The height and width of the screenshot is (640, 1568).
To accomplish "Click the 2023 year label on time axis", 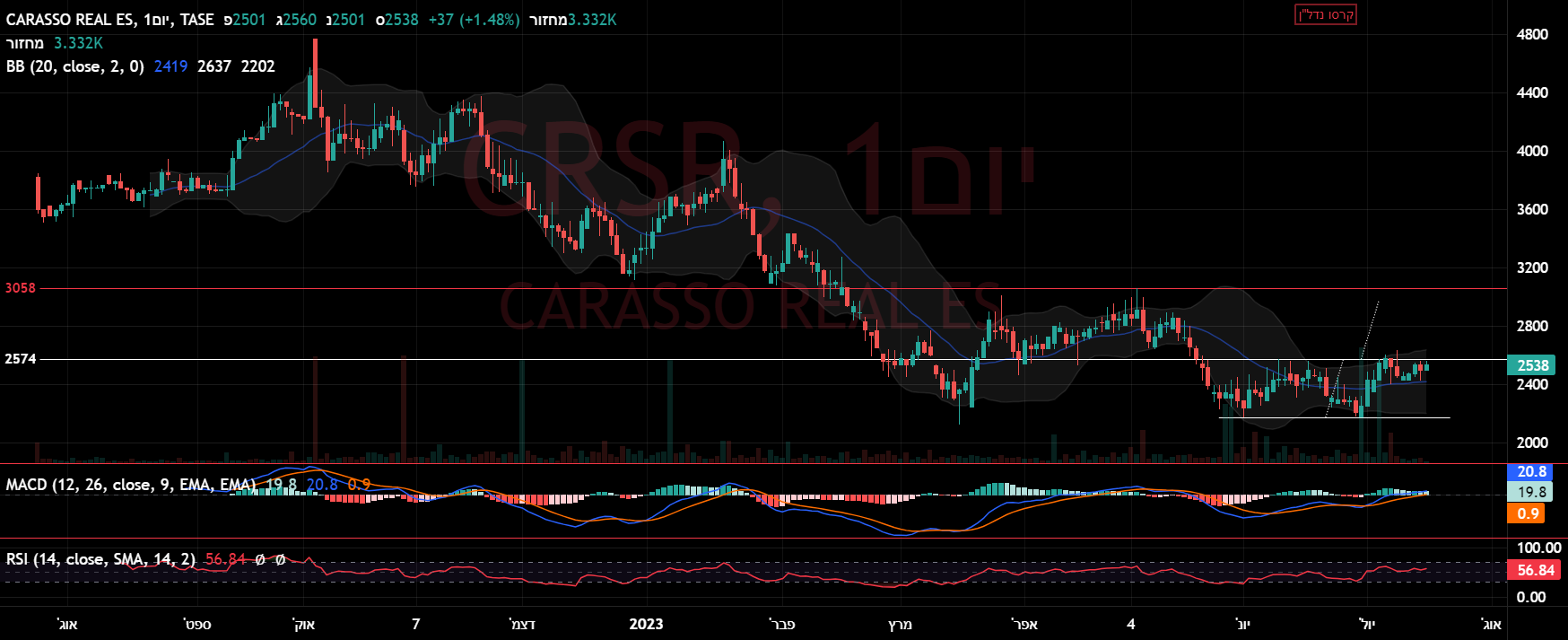I will [646, 624].
